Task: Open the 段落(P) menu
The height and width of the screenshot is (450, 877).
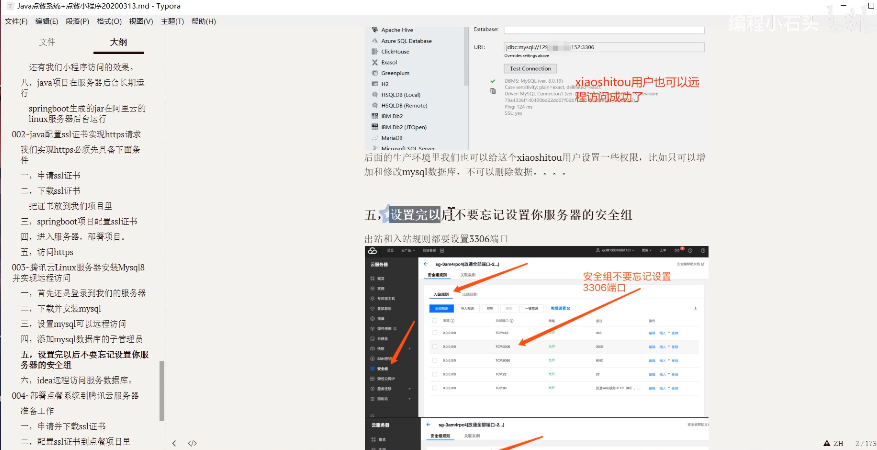Action: (x=78, y=21)
